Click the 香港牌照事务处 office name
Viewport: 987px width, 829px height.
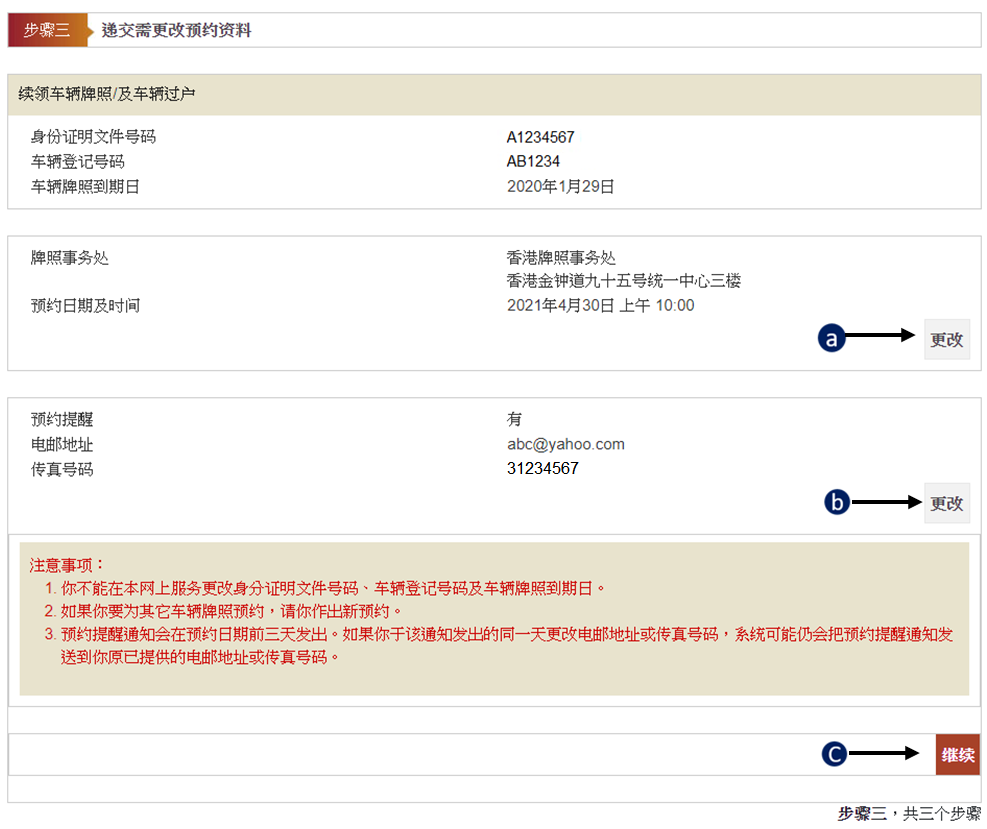pyautogui.click(x=561, y=258)
